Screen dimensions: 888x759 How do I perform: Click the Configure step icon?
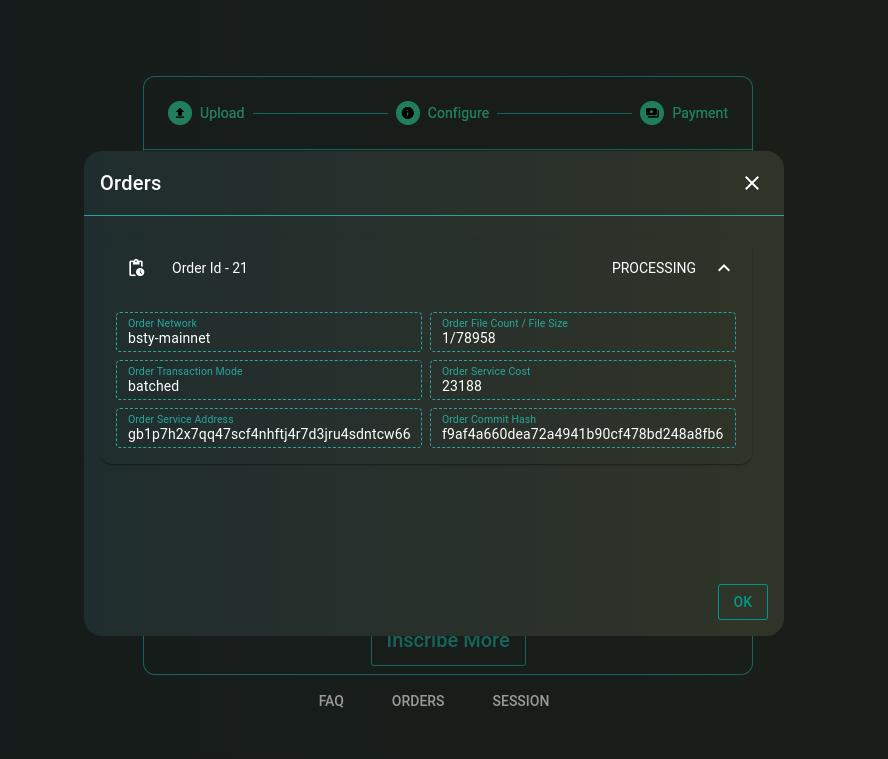[408, 113]
